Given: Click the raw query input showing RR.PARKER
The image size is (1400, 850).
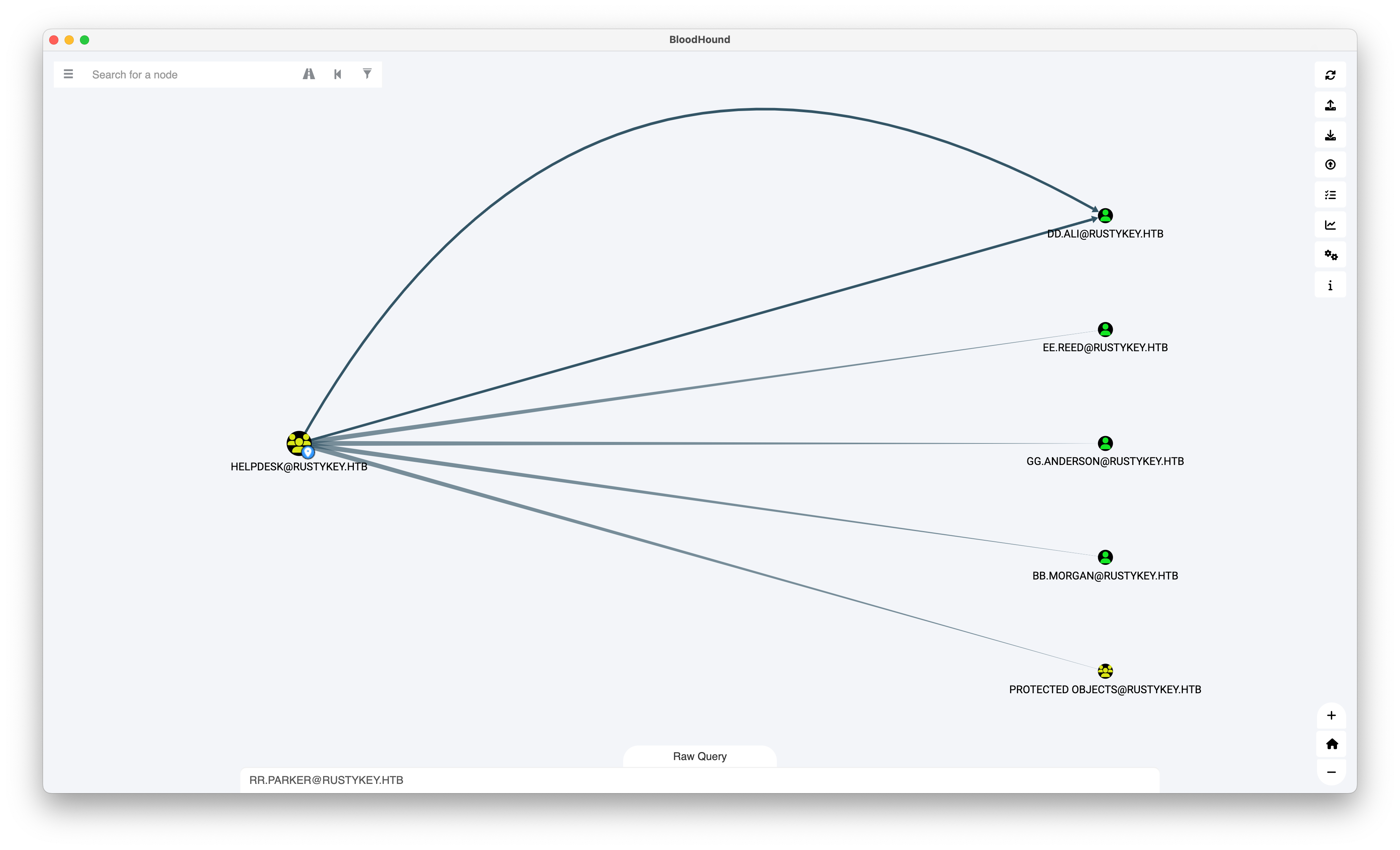Looking at the screenshot, I should 700,780.
